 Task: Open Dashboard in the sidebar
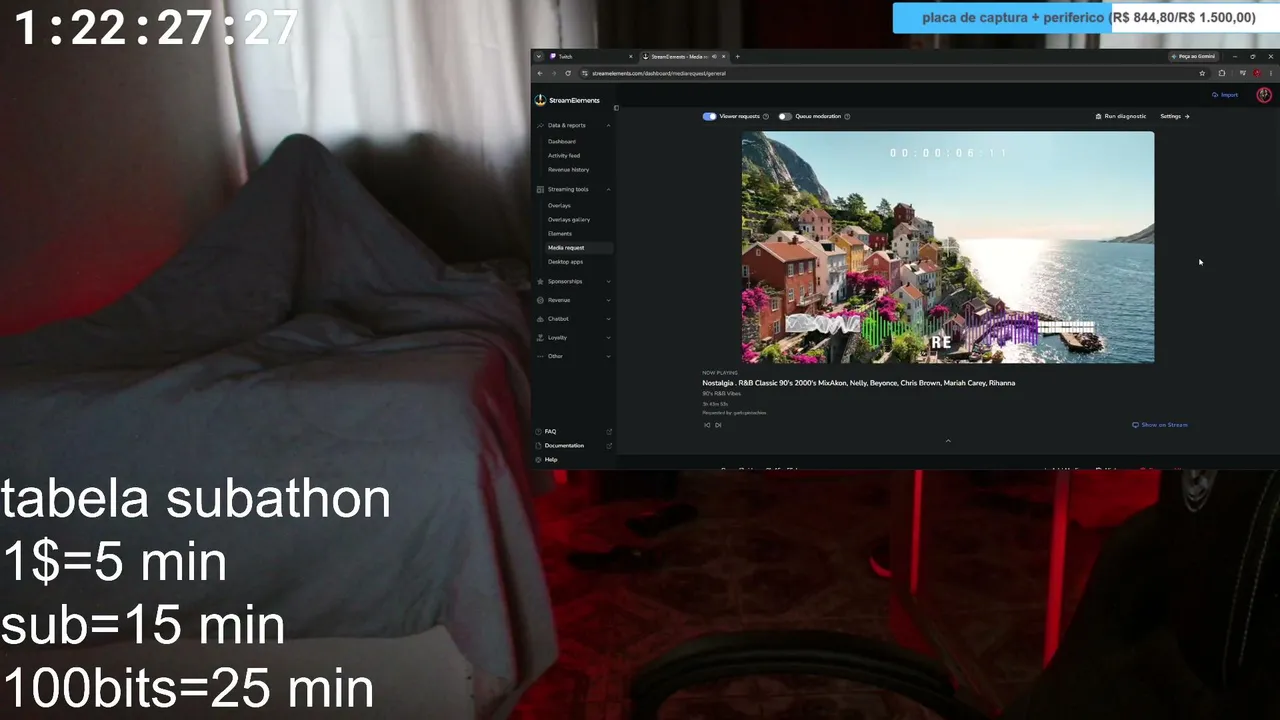pyautogui.click(x=561, y=142)
